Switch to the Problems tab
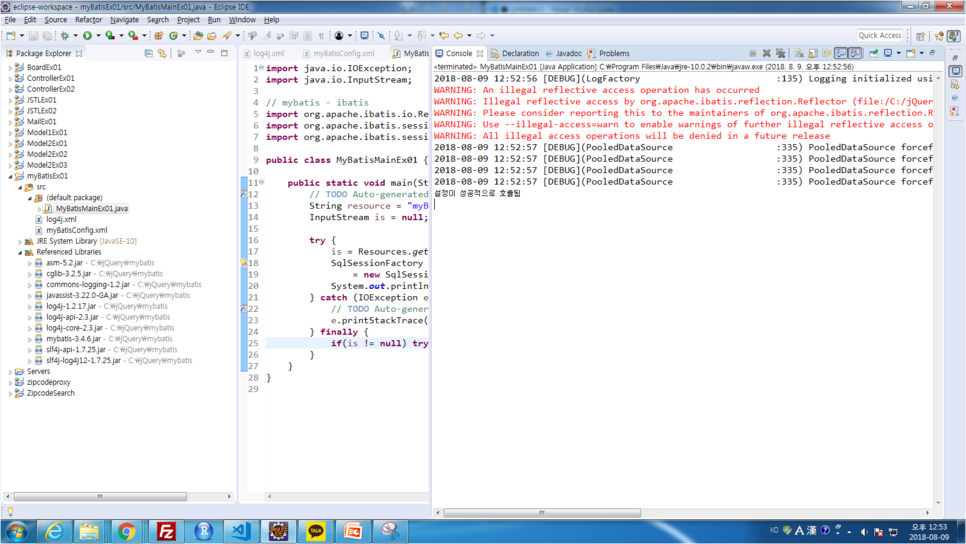Screen dimensions: 966x544 pyautogui.click(x=609, y=54)
